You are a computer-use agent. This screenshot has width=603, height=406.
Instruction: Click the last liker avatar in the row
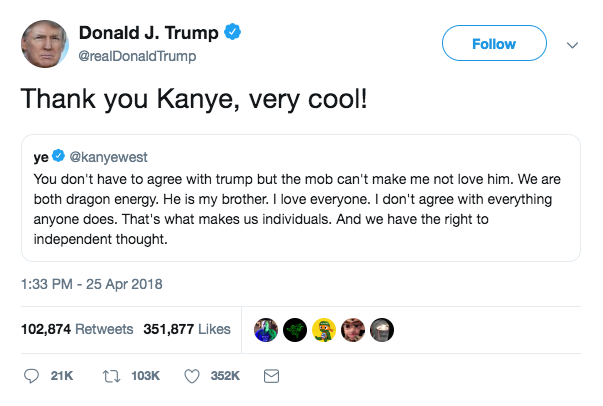coord(382,329)
